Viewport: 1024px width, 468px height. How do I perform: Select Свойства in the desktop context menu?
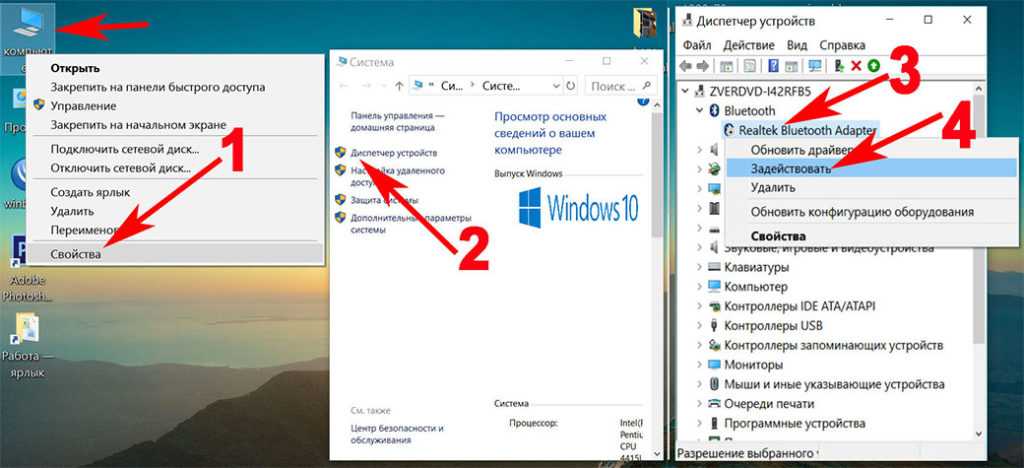tap(76, 254)
